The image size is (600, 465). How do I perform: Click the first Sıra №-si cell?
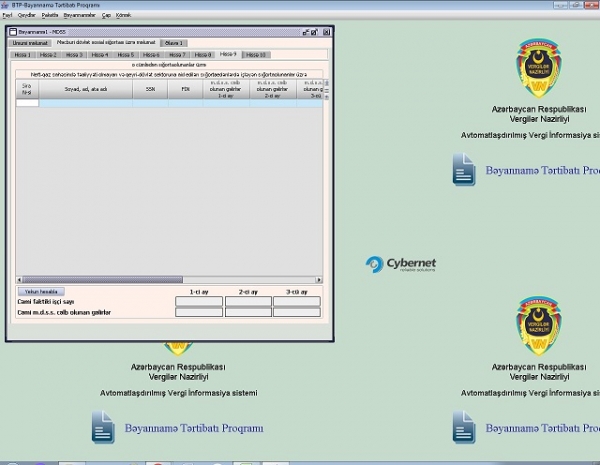[27, 102]
